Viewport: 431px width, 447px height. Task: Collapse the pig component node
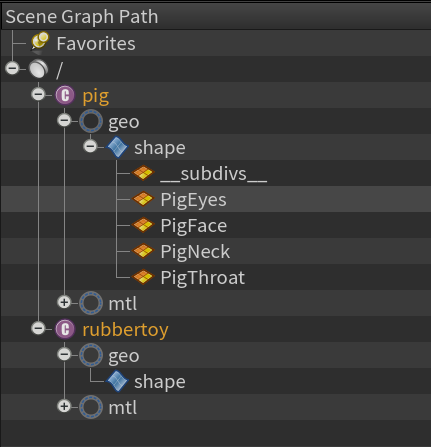click(38, 95)
